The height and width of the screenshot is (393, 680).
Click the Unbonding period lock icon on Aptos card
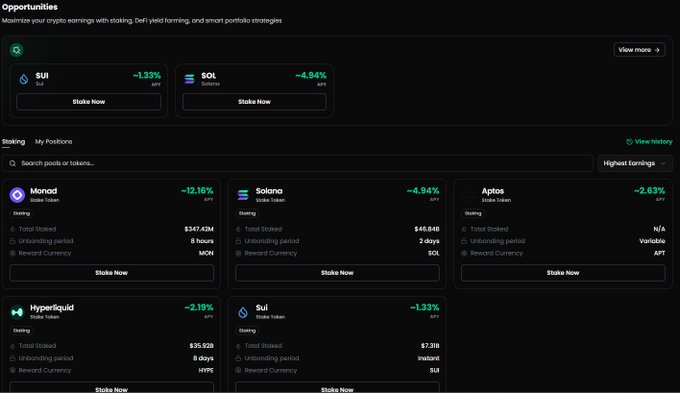[x=464, y=241]
